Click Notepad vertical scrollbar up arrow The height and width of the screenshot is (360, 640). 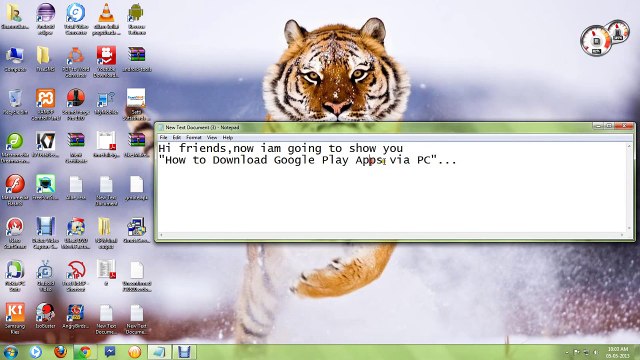[x=629, y=146]
